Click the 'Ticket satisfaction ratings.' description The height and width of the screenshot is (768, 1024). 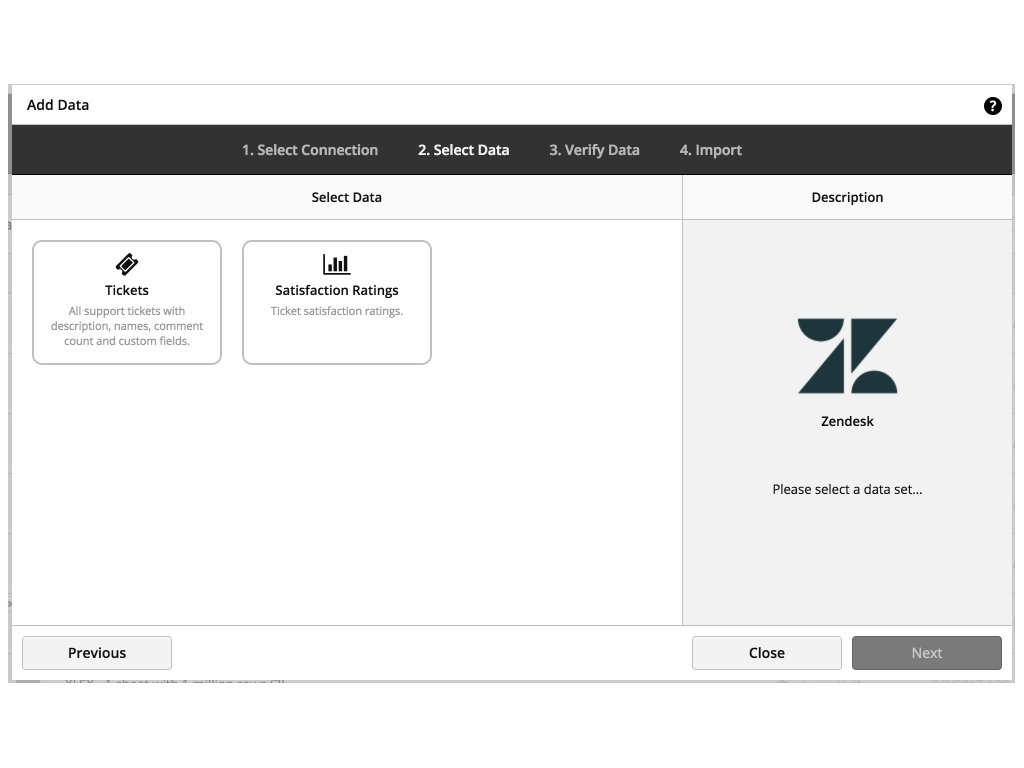tap(337, 311)
